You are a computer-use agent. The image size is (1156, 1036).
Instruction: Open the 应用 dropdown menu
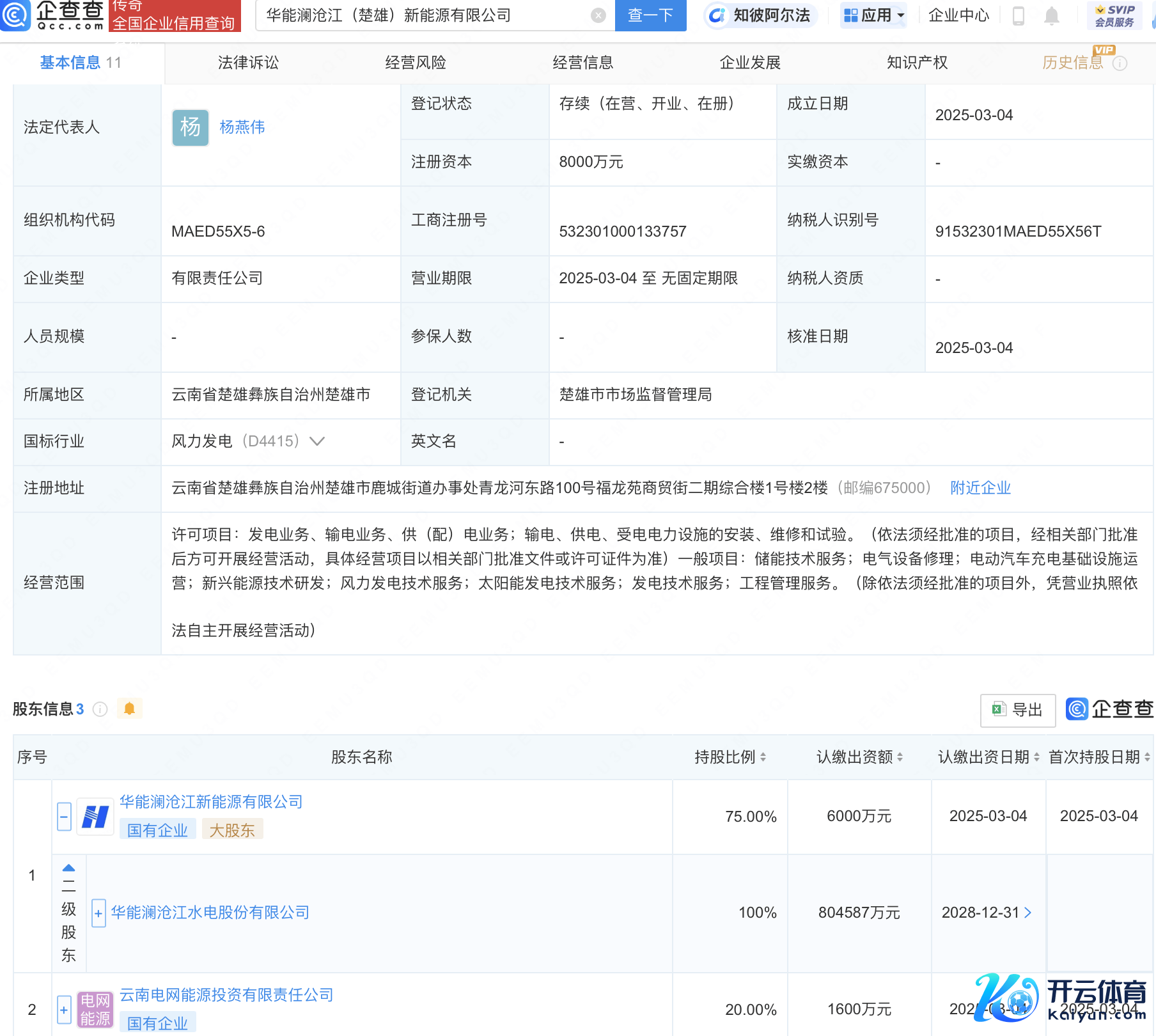[874, 15]
